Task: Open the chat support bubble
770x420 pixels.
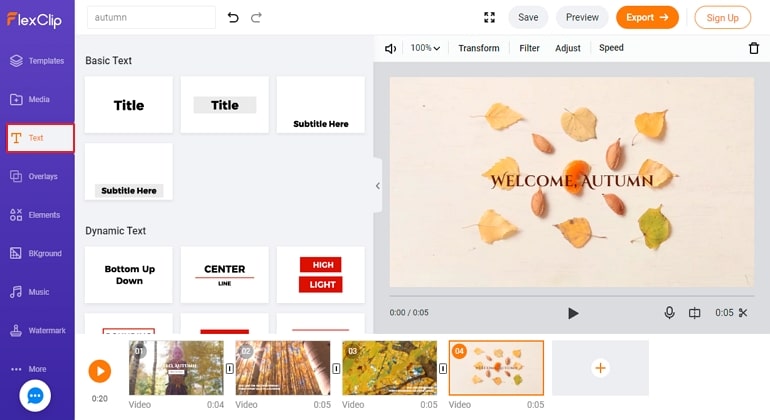Action: coord(35,395)
